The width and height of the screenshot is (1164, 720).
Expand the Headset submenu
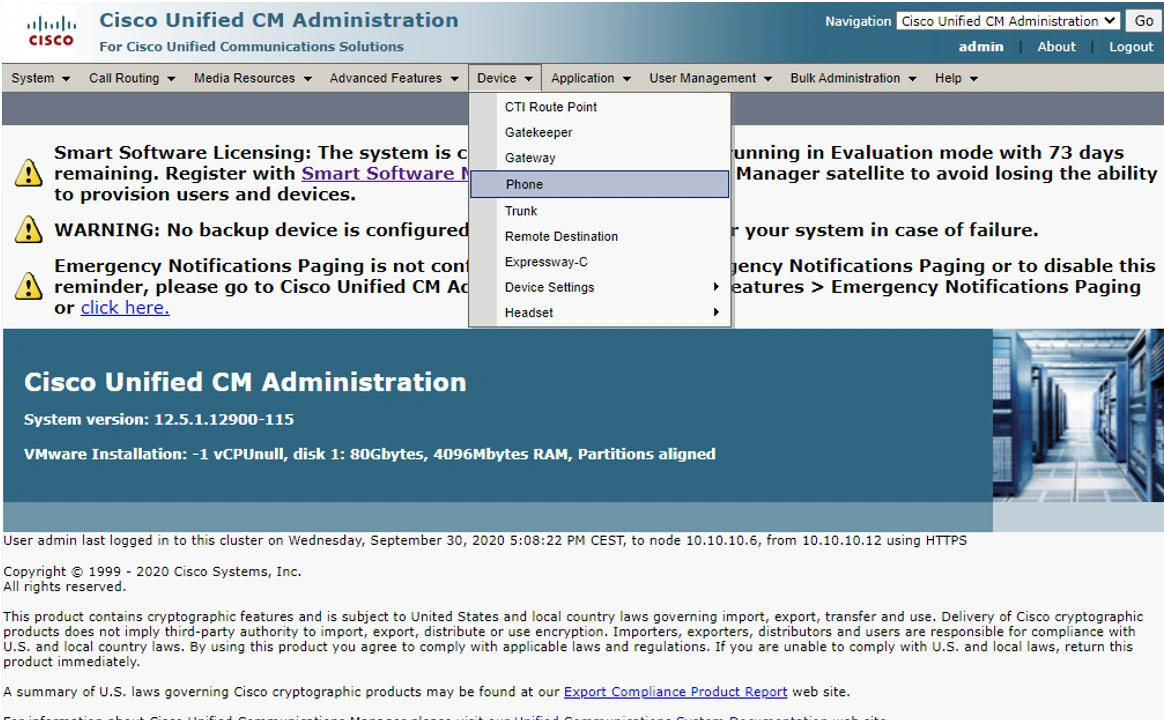(600, 312)
